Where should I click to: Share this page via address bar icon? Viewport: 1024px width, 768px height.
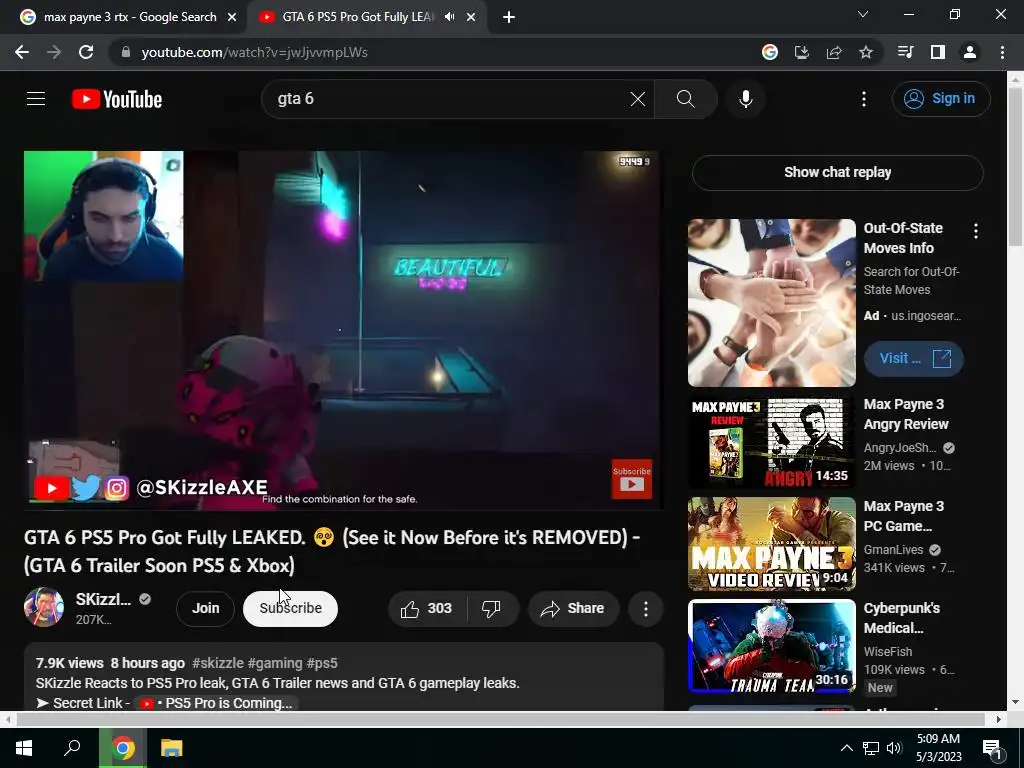pyautogui.click(x=833, y=52)
